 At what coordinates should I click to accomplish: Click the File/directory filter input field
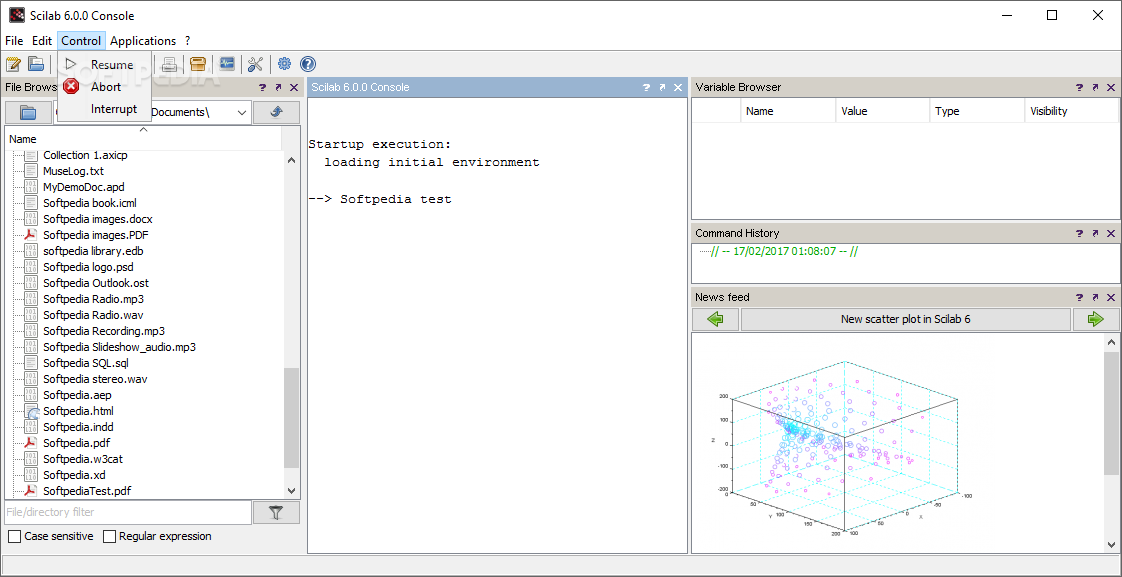(x=128, y=512)
